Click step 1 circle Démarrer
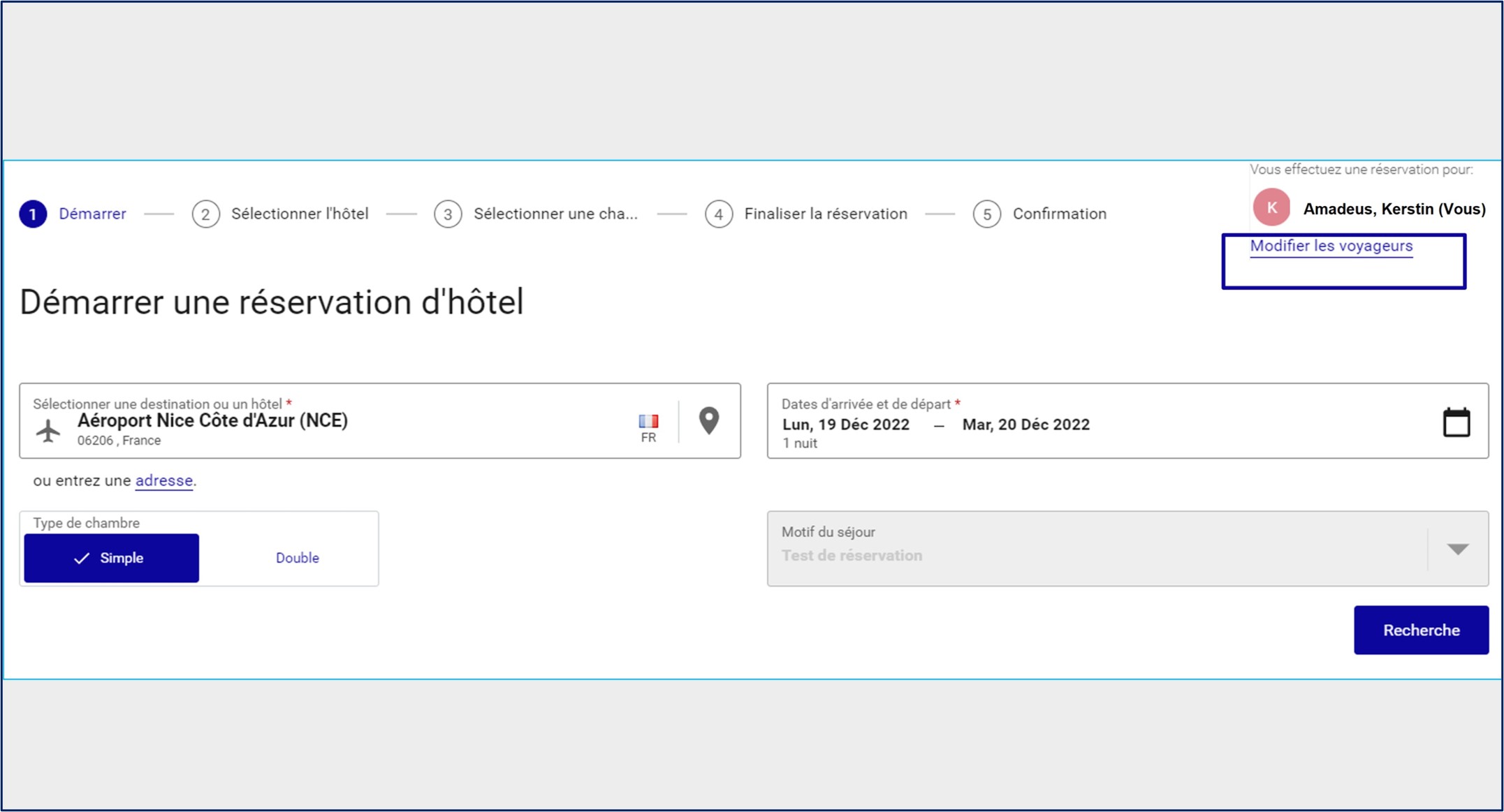This screenshot has height=812, width=1504. tap(33, 214)
